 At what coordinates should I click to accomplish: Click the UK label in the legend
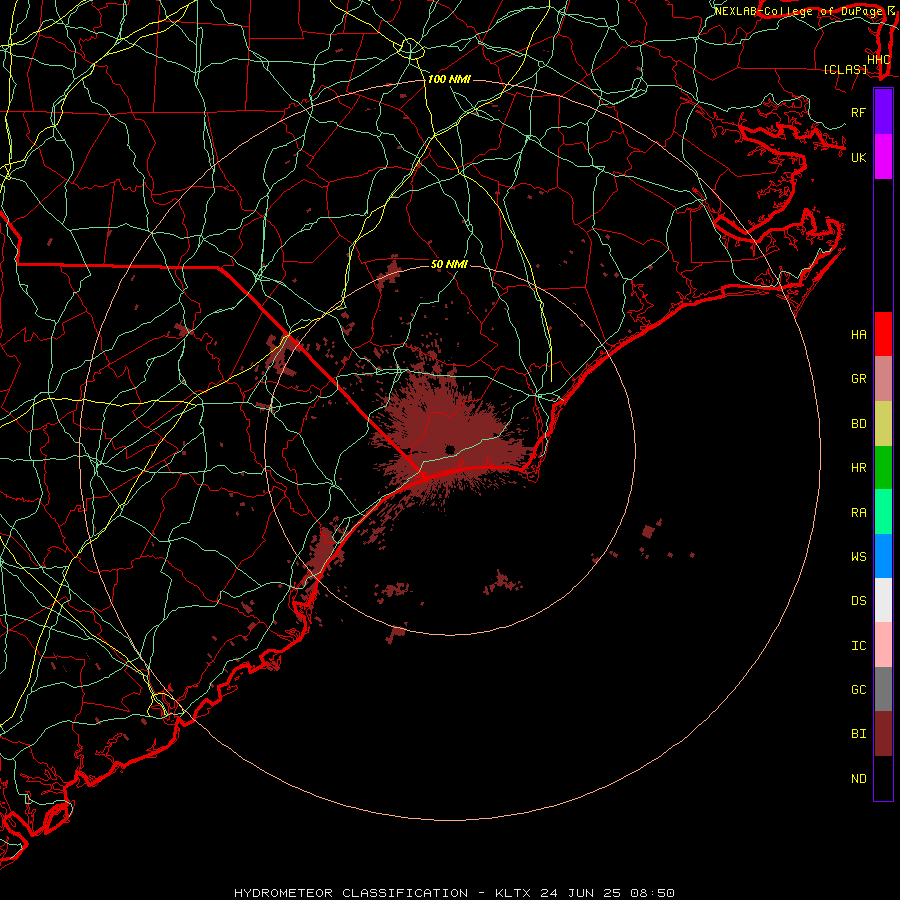click(x=859, y=157)
